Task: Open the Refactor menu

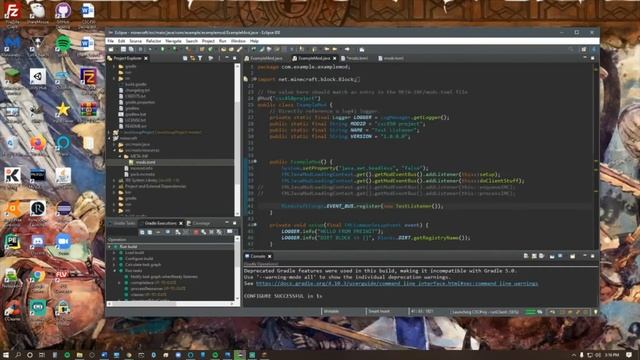Action: click(153, 41)
